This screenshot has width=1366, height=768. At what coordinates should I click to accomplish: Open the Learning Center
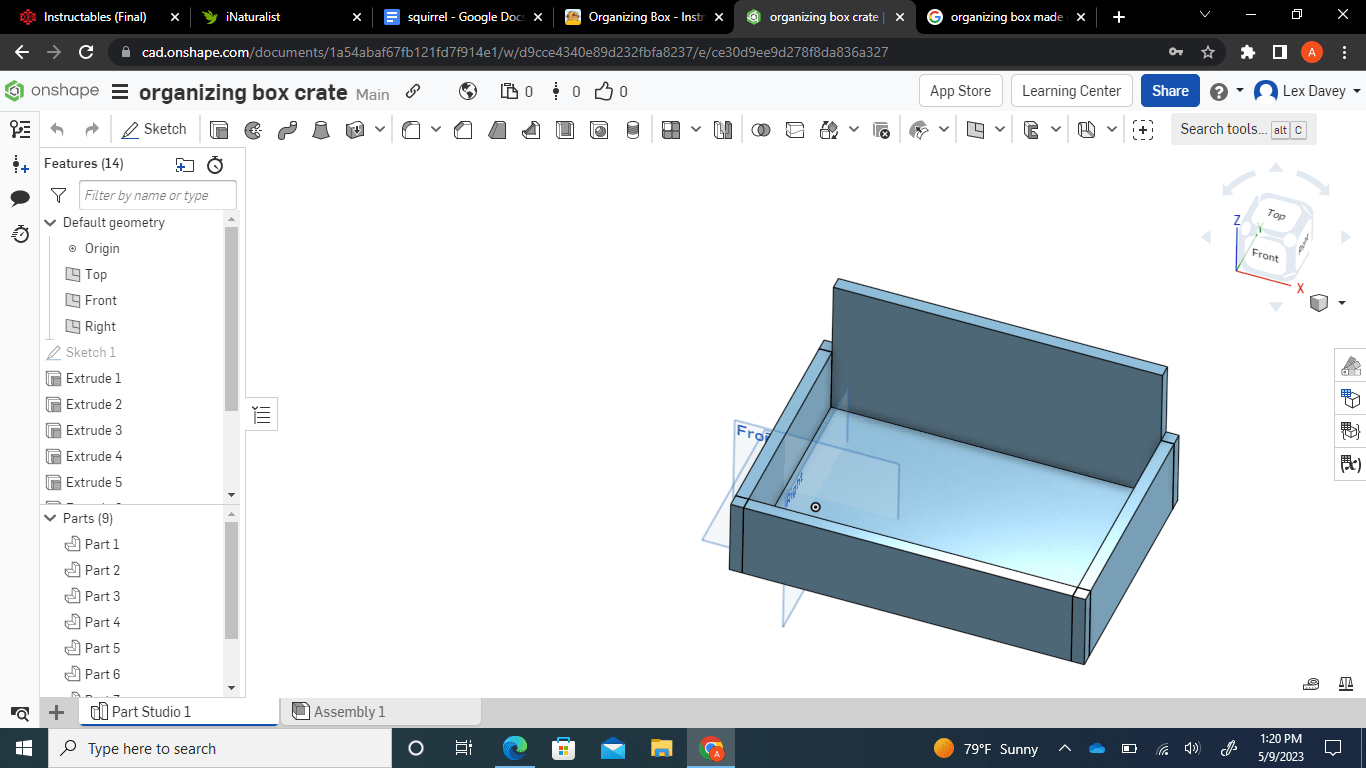pos(1071,90)
